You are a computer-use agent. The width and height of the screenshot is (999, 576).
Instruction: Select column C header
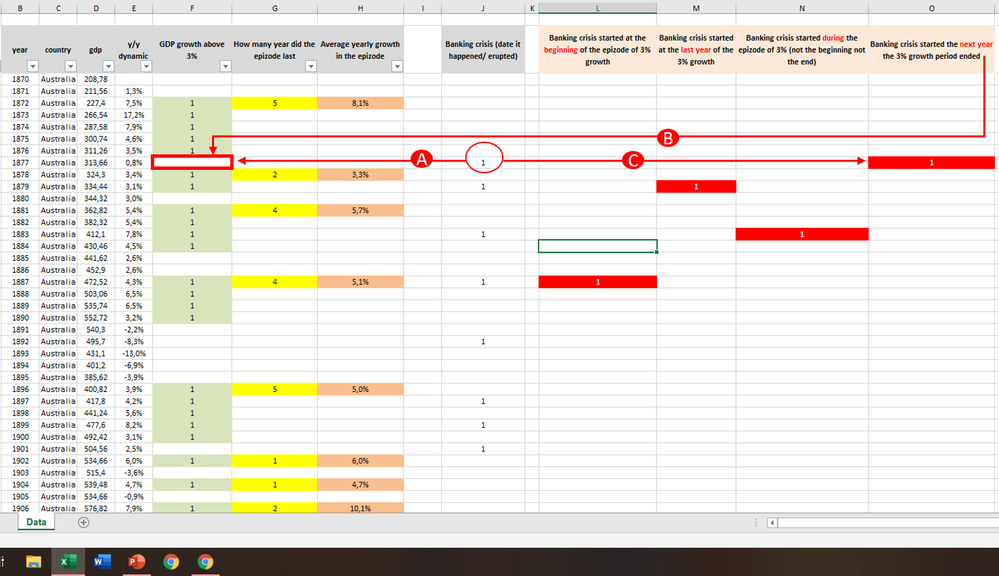58,8
